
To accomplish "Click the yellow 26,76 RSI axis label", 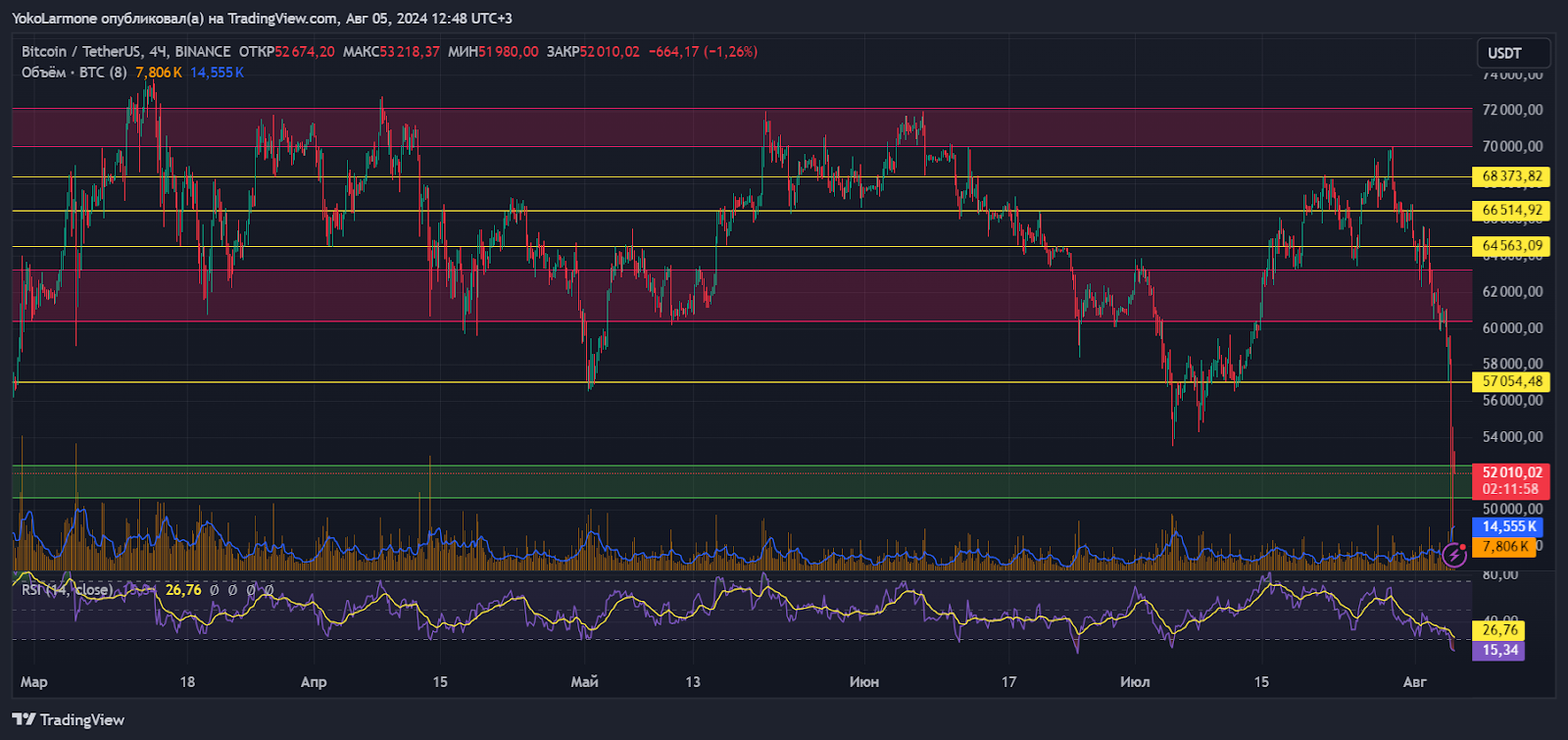I will point(1499,630).
